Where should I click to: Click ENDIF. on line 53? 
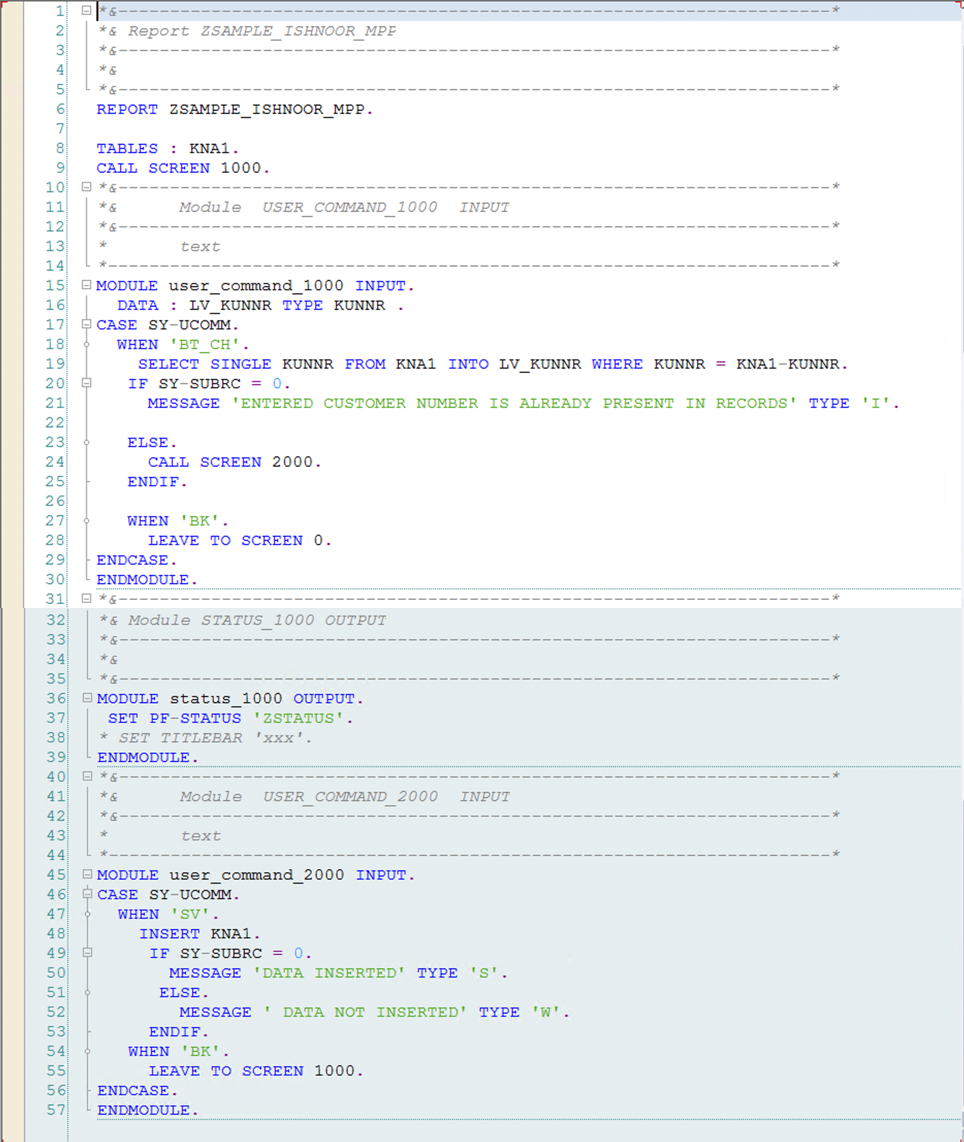point(179,1032)
